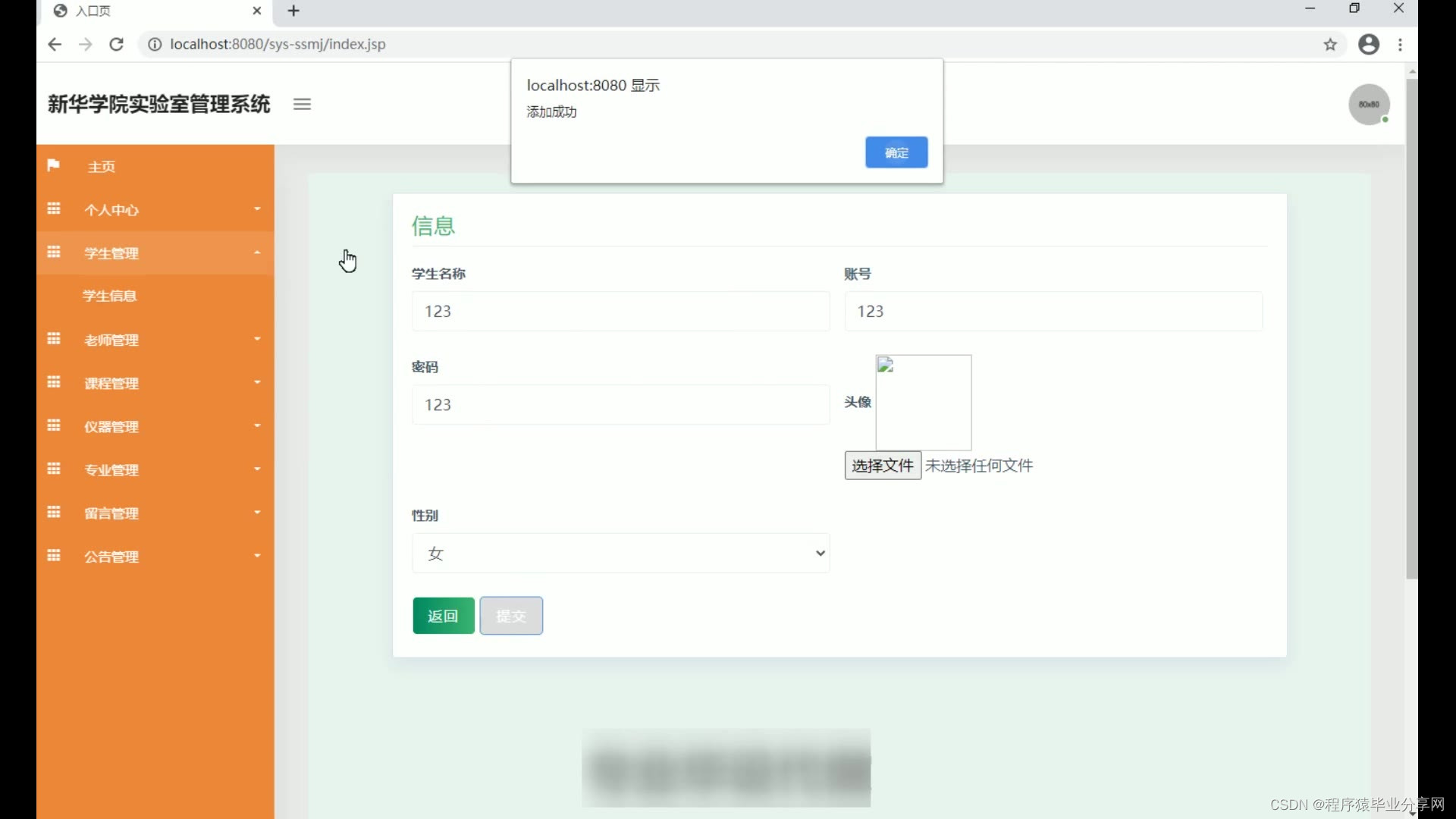
Task: Open a new browser tab
Action: tap(294, 11)
